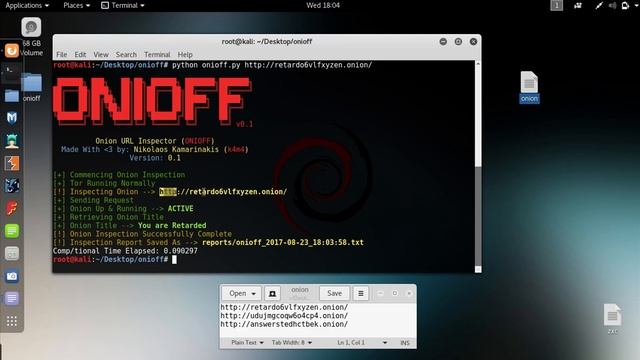Open Armitage green-haired icon in the dock

pos(12,141)
